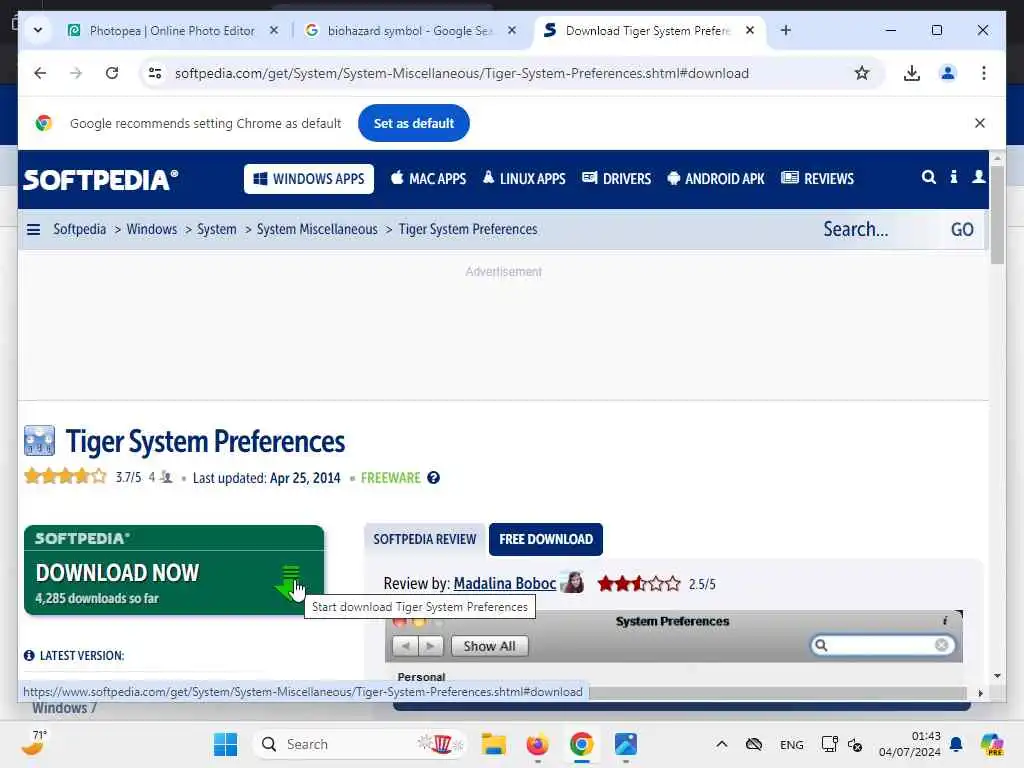Click the Latest Version info icon

point(29,656)
